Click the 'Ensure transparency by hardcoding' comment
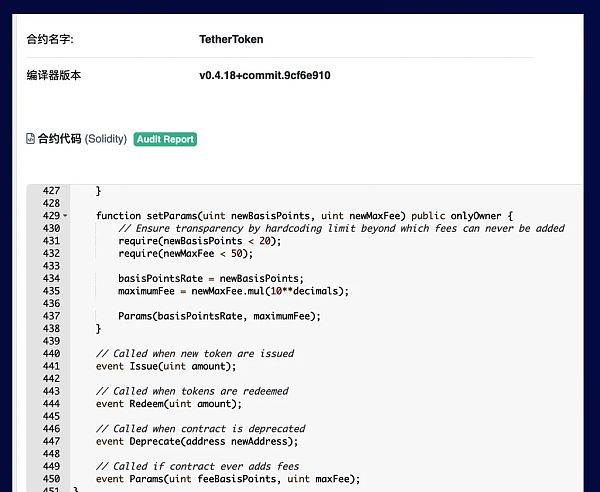Image resolution: width=600 pixels, height=492 pixels. pyautogui.click(x=341, y=228)
